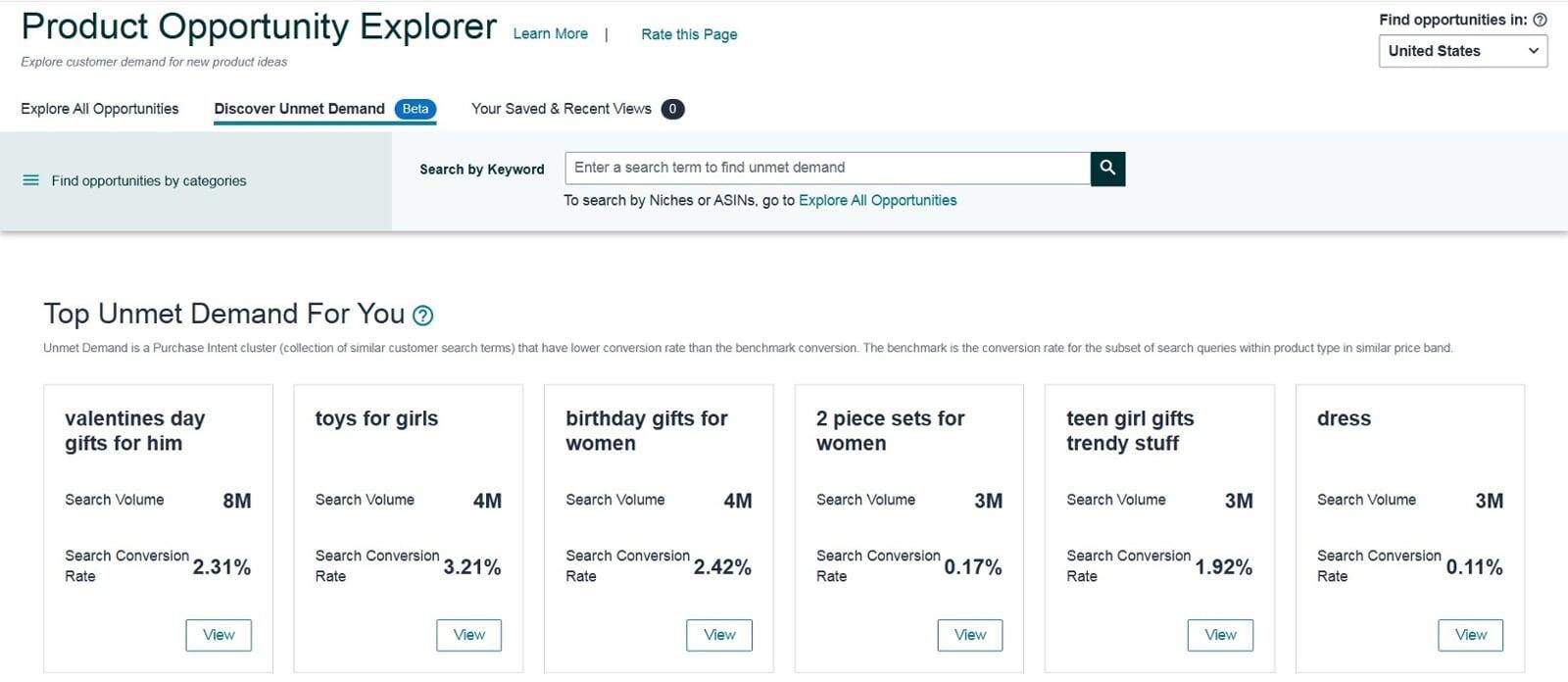Click the zero counter on Saved Views
Screen dimensions: 1568x682
(x=674, y=109)
